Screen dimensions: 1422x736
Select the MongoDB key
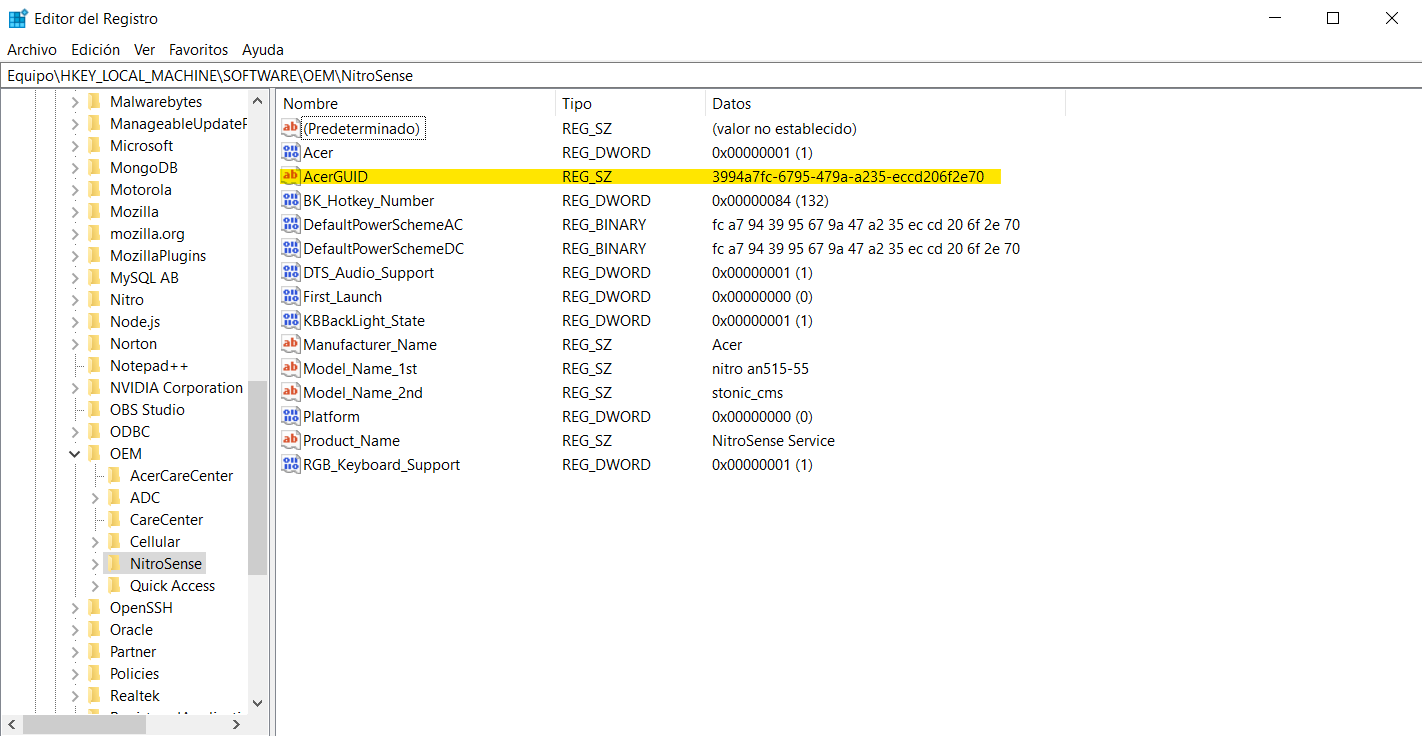click(144, 167)
